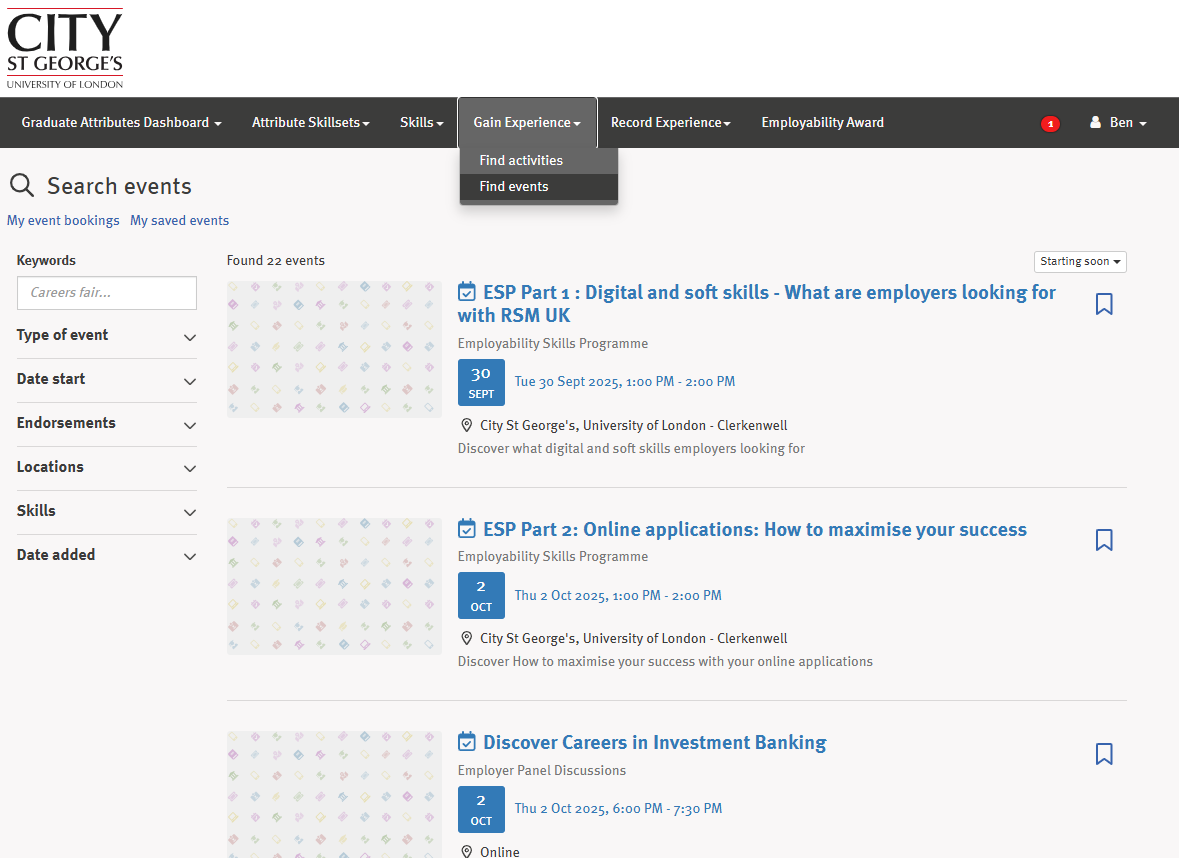Click Employability Skills Programme under ESP Part 2
This screenshot has height=858, width=1179.
pyautogui.click(x=553, y=556)
